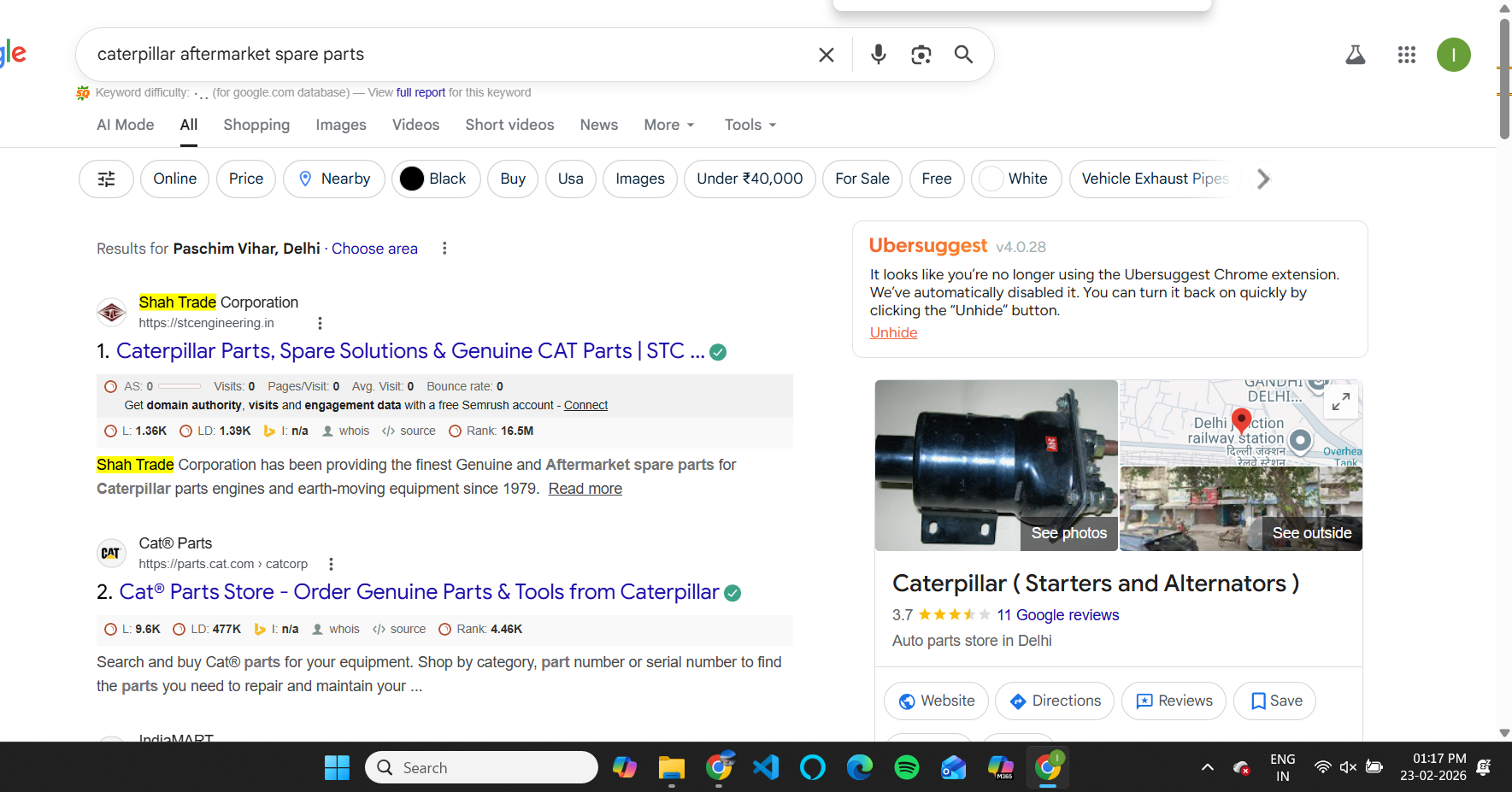
Task: Toggle the Under ₹40,000 filter chip
Action: point(749,179)
